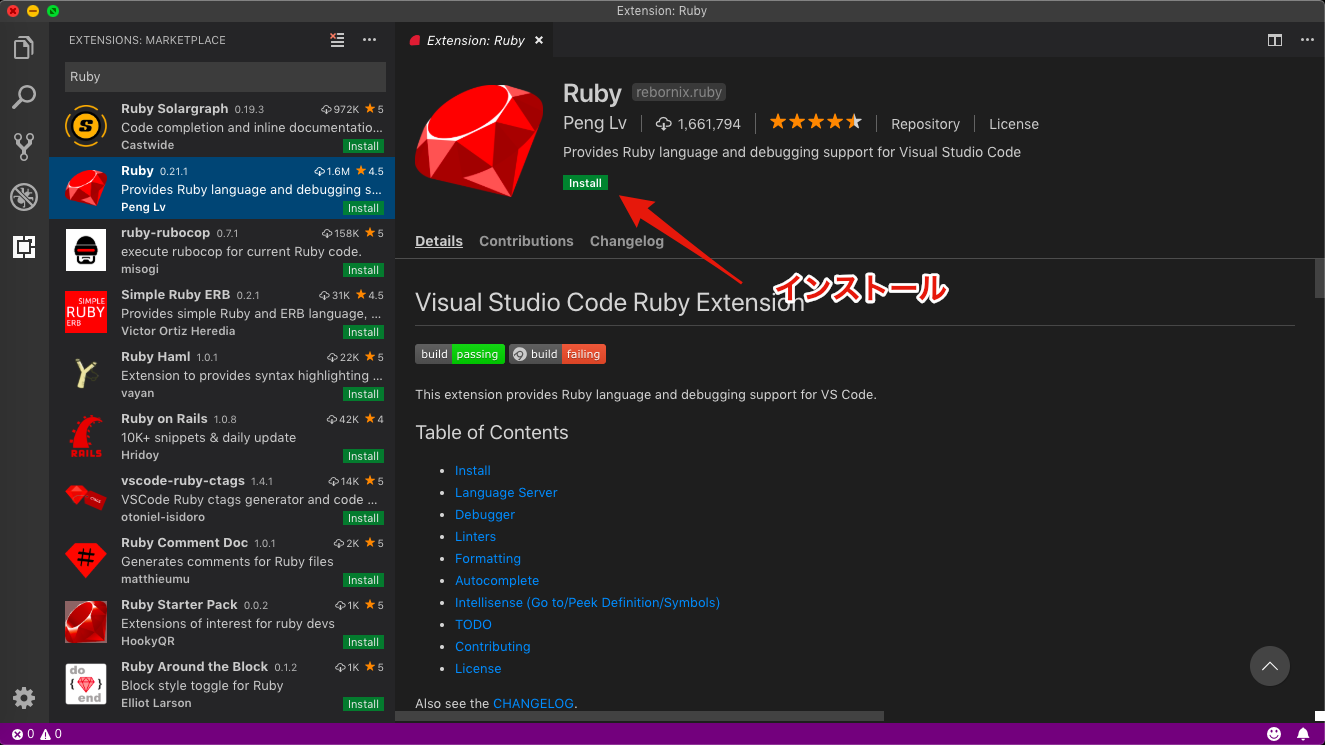Install Ruby Haml extension
Image resolution: width=1325 pixels, height=745 pixels.
363,394
